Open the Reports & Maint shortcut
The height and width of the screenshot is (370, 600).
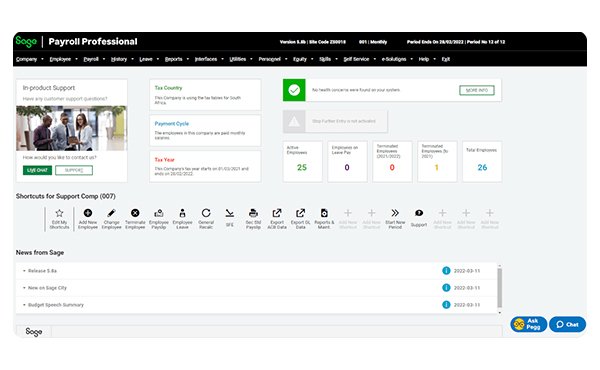pyautogui.click(x=324, y=213)
